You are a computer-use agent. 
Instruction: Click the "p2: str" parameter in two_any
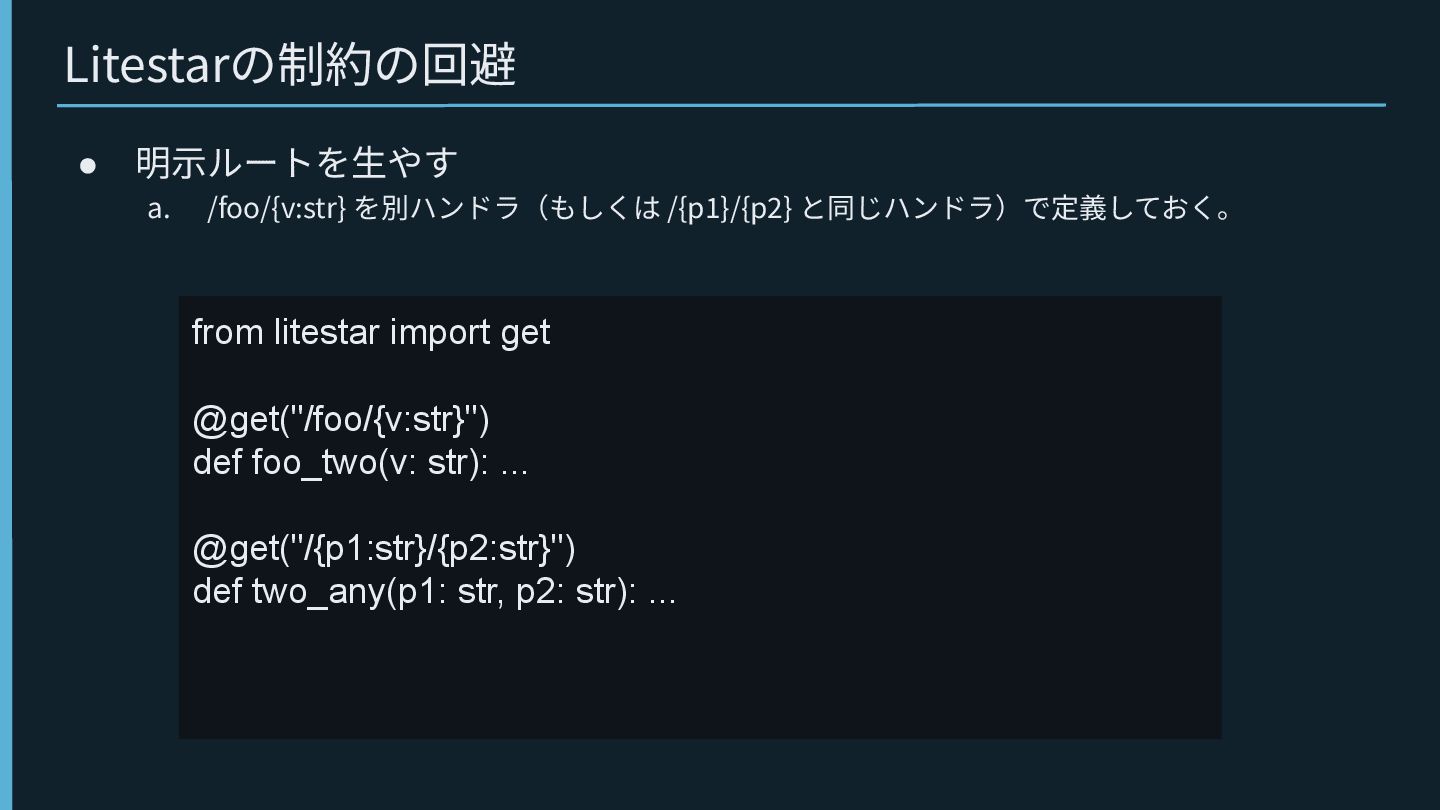coord(564,591)
